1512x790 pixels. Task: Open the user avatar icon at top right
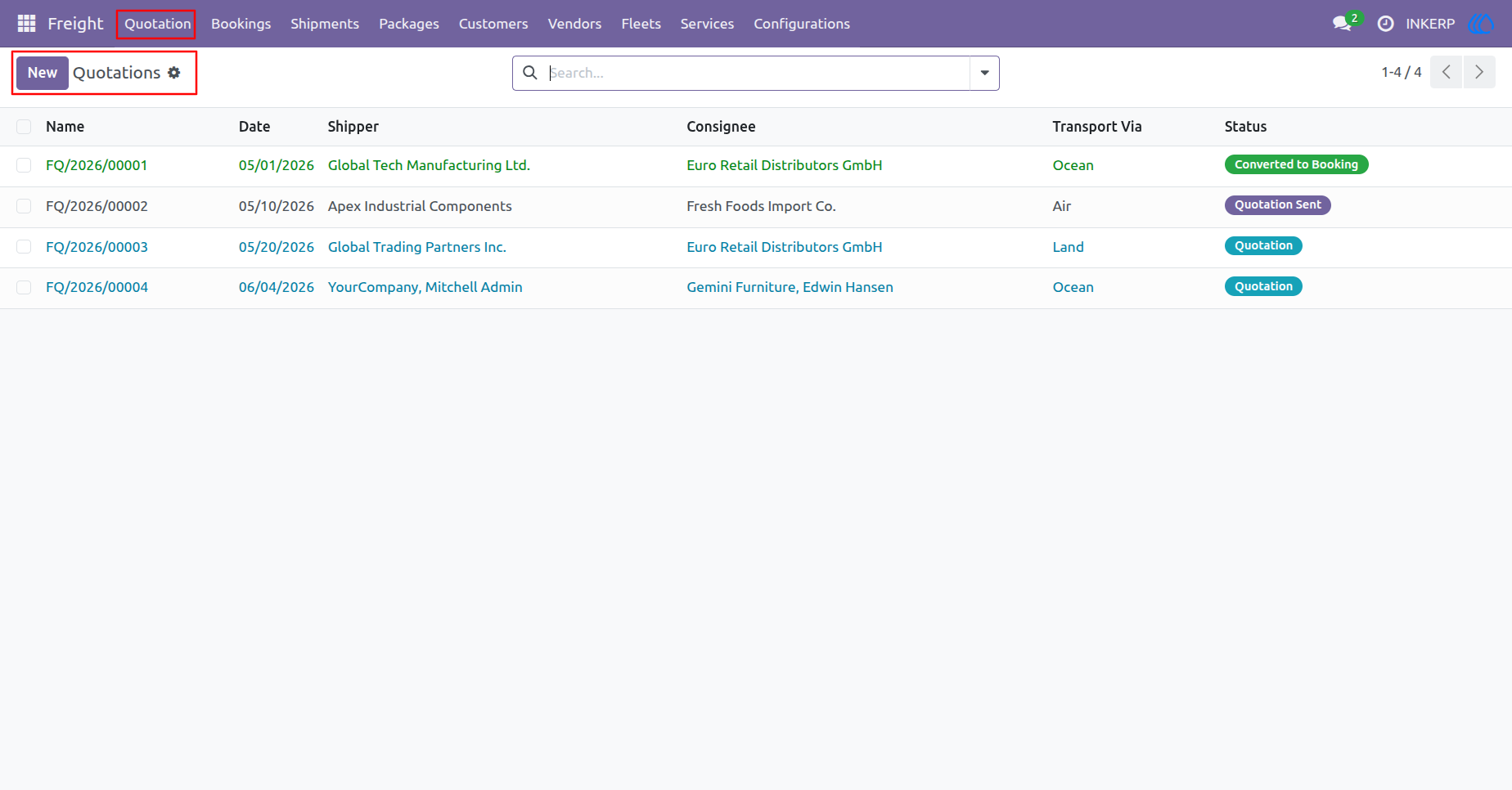1482,24
